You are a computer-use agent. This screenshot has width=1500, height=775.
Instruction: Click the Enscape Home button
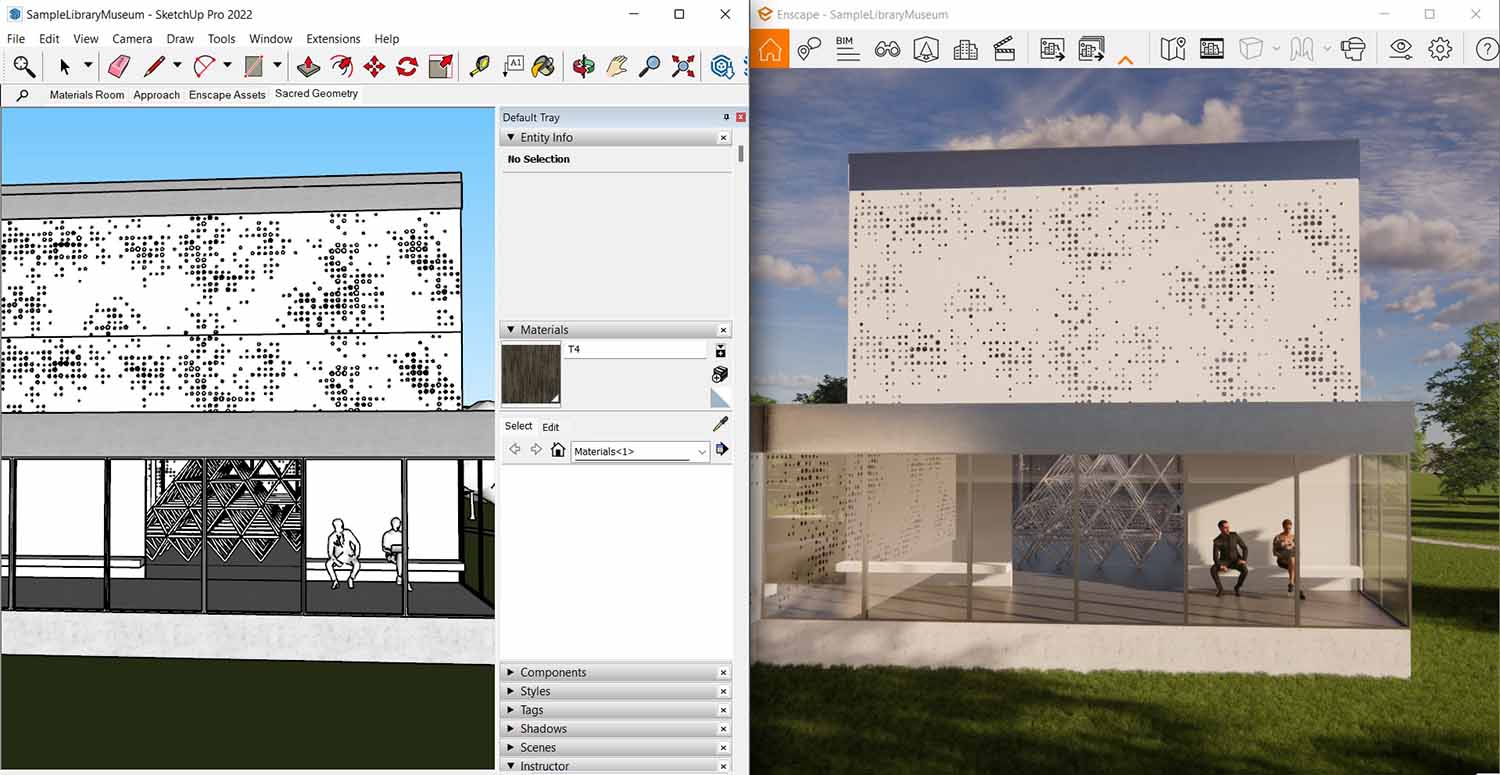(x=770, y=49)
